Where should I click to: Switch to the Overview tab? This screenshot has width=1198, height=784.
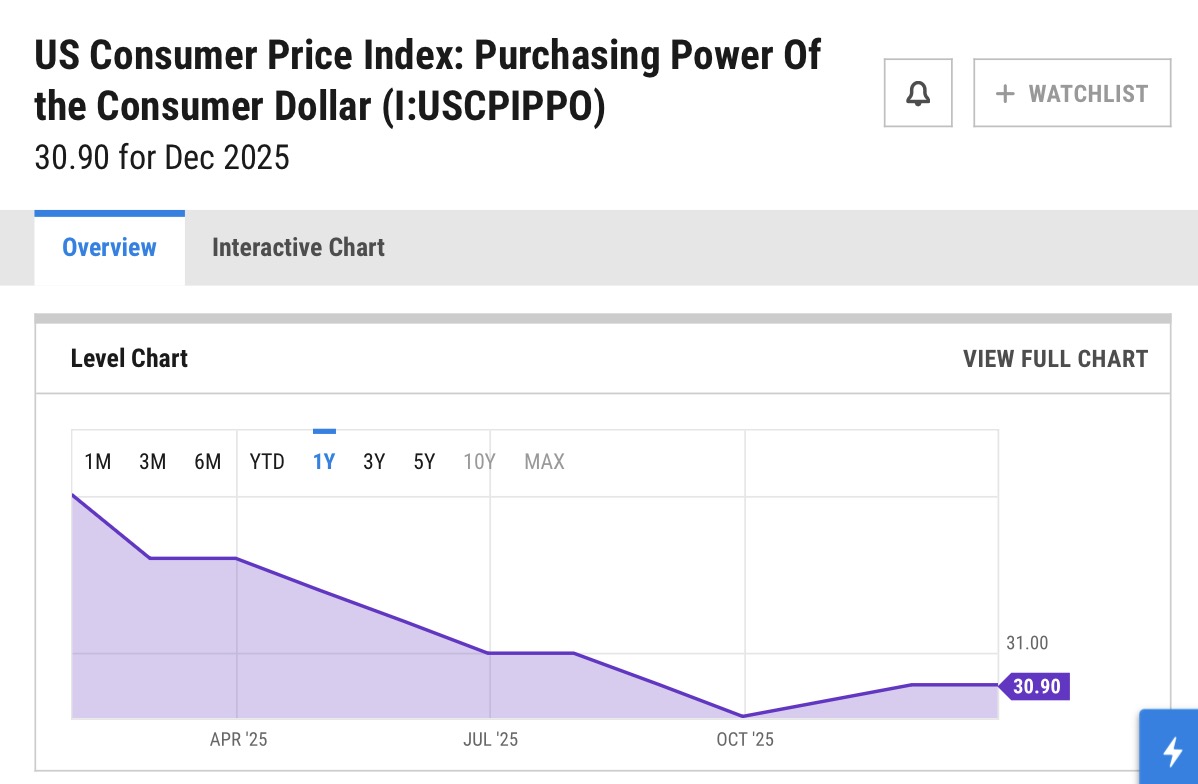tap(109, 248)
